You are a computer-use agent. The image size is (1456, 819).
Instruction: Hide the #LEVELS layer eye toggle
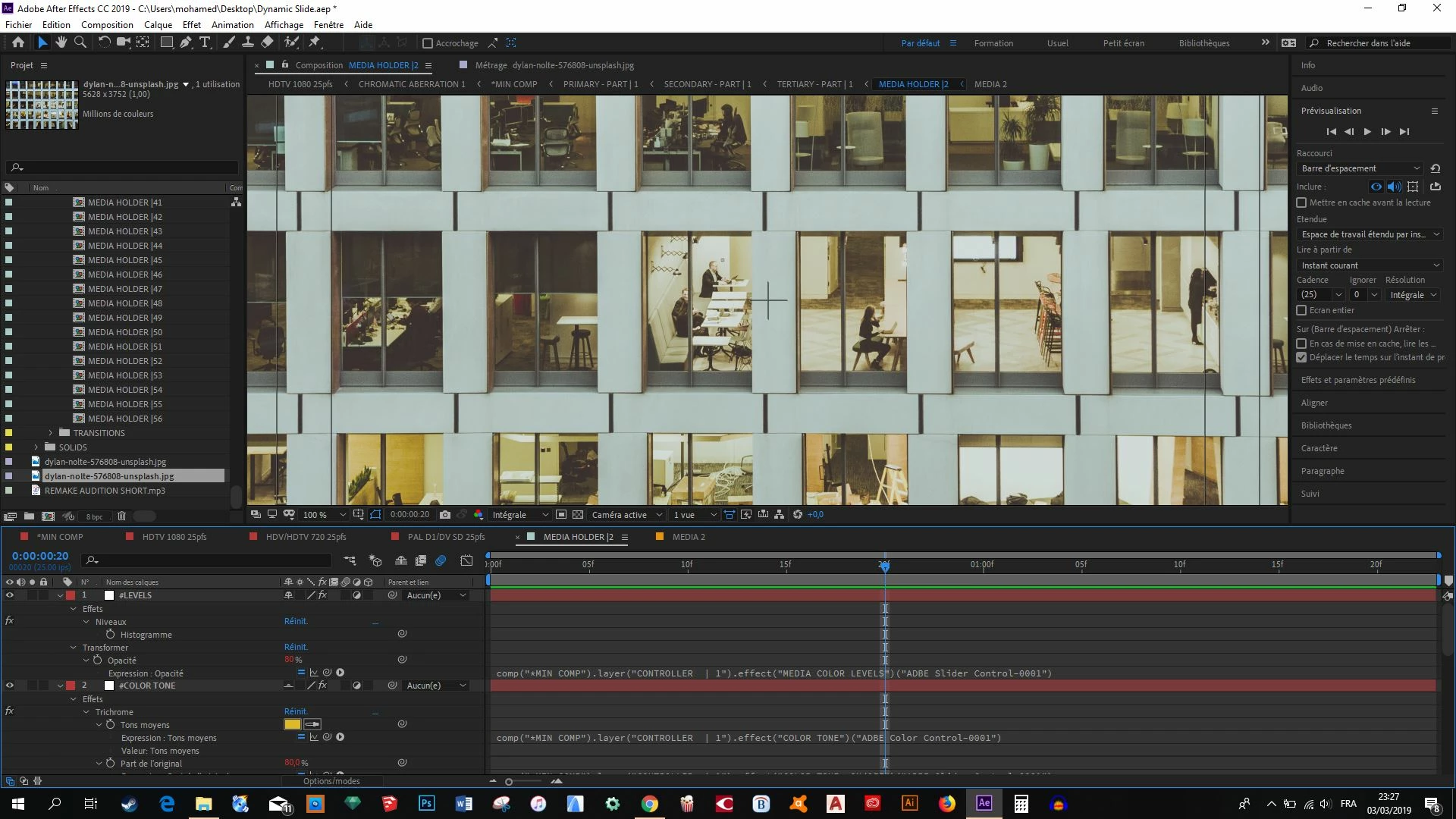(x=10, y=595)
